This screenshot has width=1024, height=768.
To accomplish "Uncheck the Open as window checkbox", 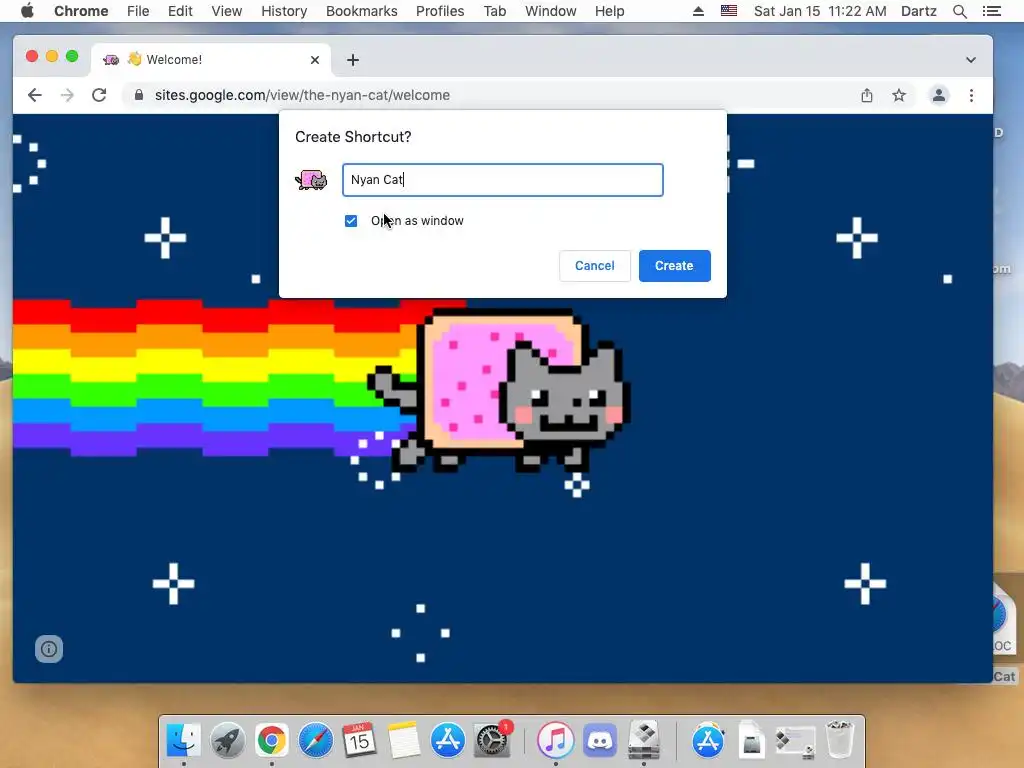I will [x=351, y=221].
